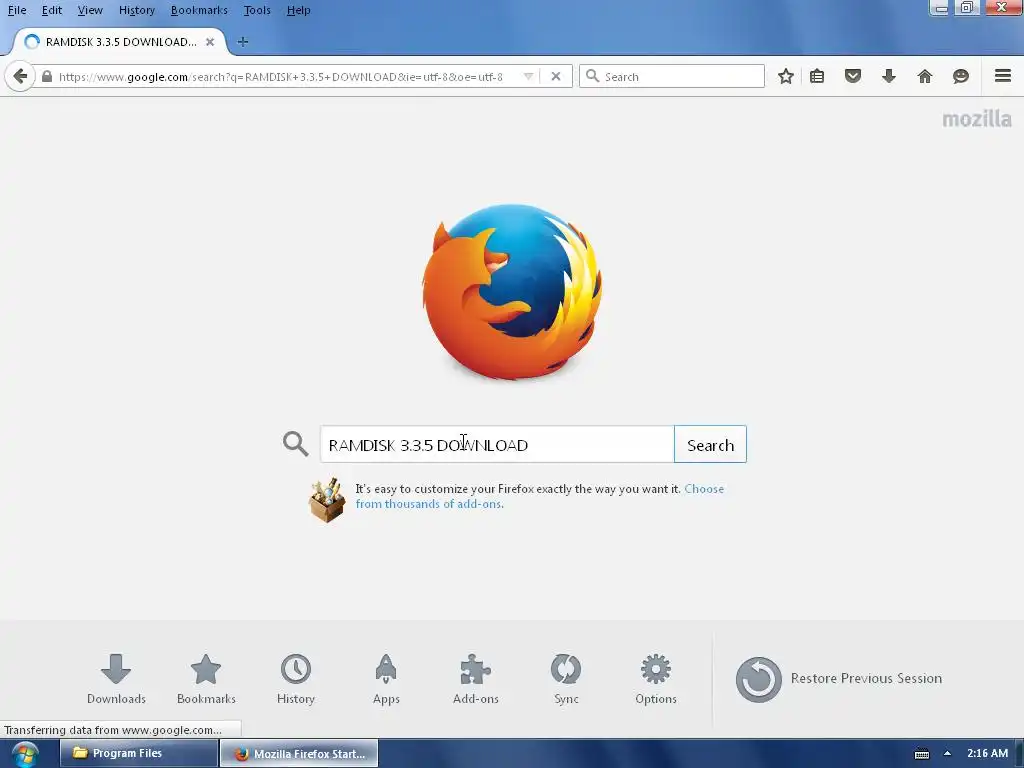Open the File menu
The height and width of the screenshot is (768, 1024).
17,10
